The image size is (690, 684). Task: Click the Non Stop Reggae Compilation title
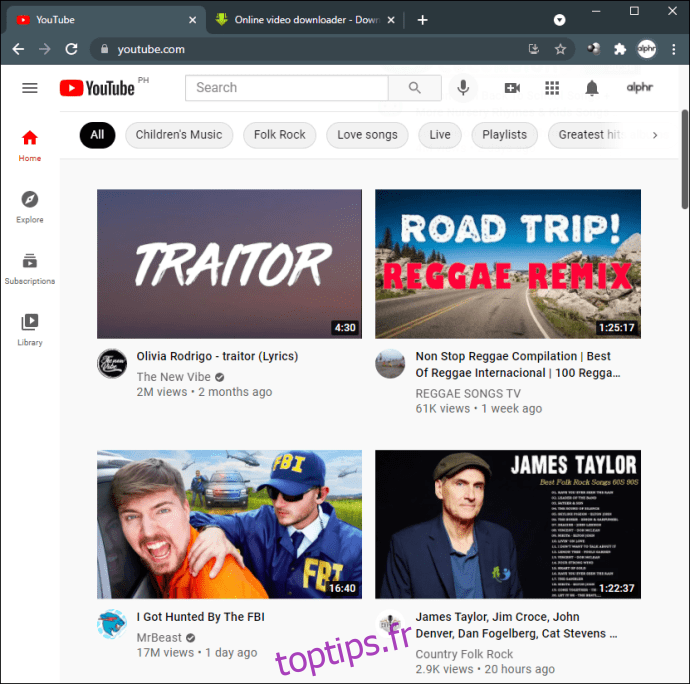[518, 364]
